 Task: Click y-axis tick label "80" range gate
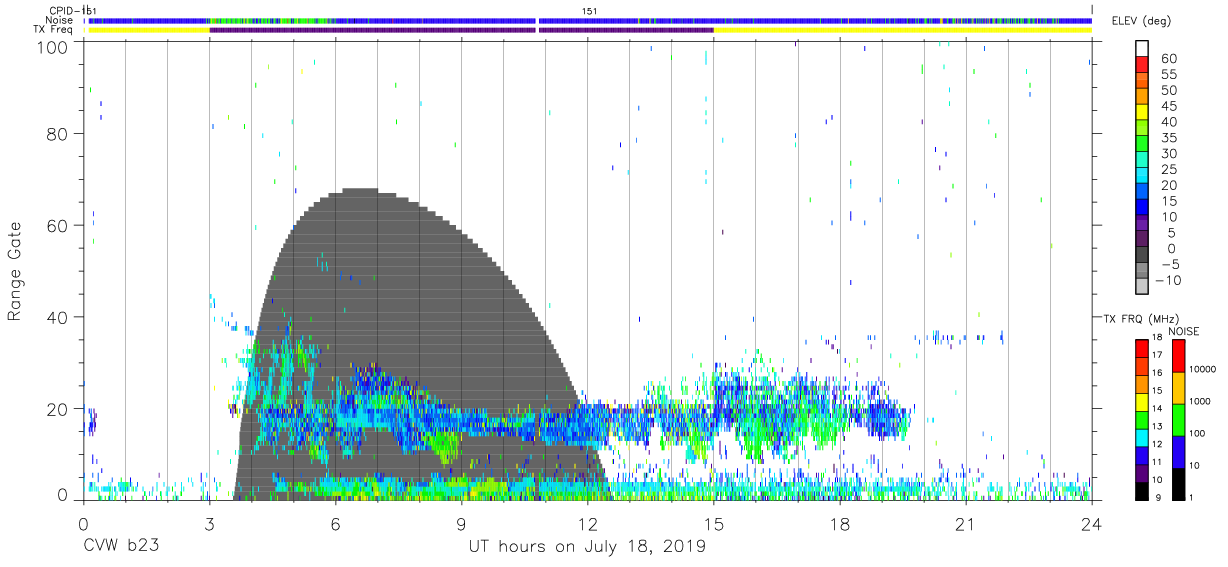60,133
